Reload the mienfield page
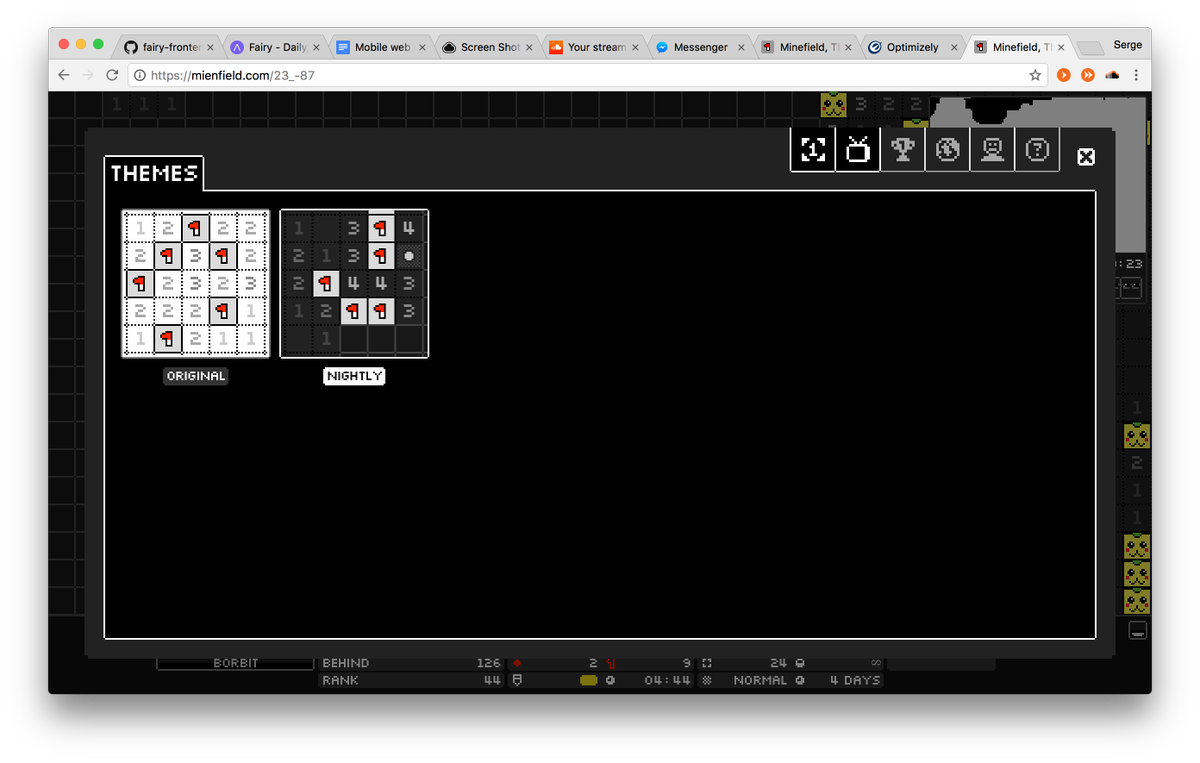 [112, 75]
